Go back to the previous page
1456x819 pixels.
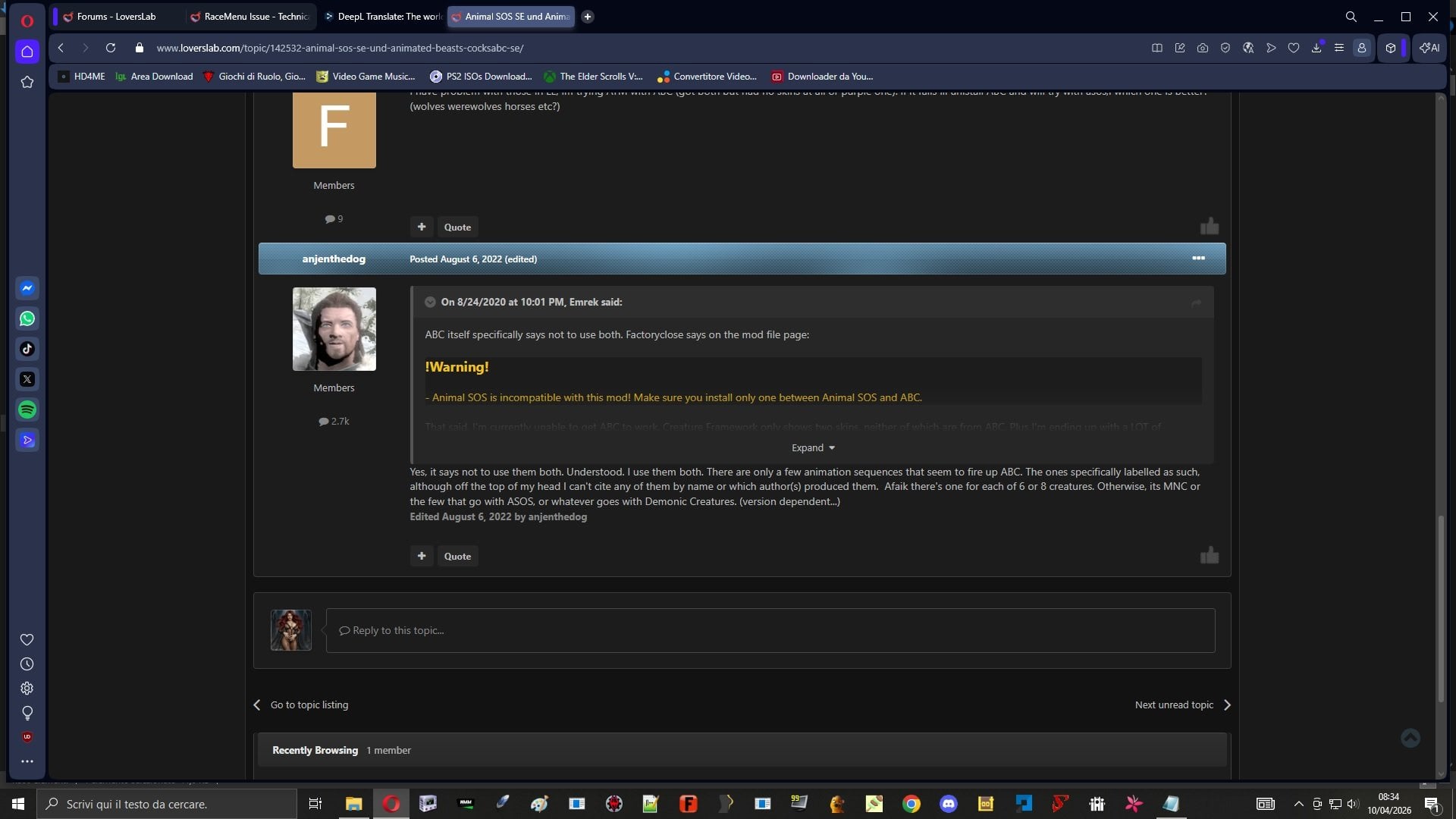(61, 48)
